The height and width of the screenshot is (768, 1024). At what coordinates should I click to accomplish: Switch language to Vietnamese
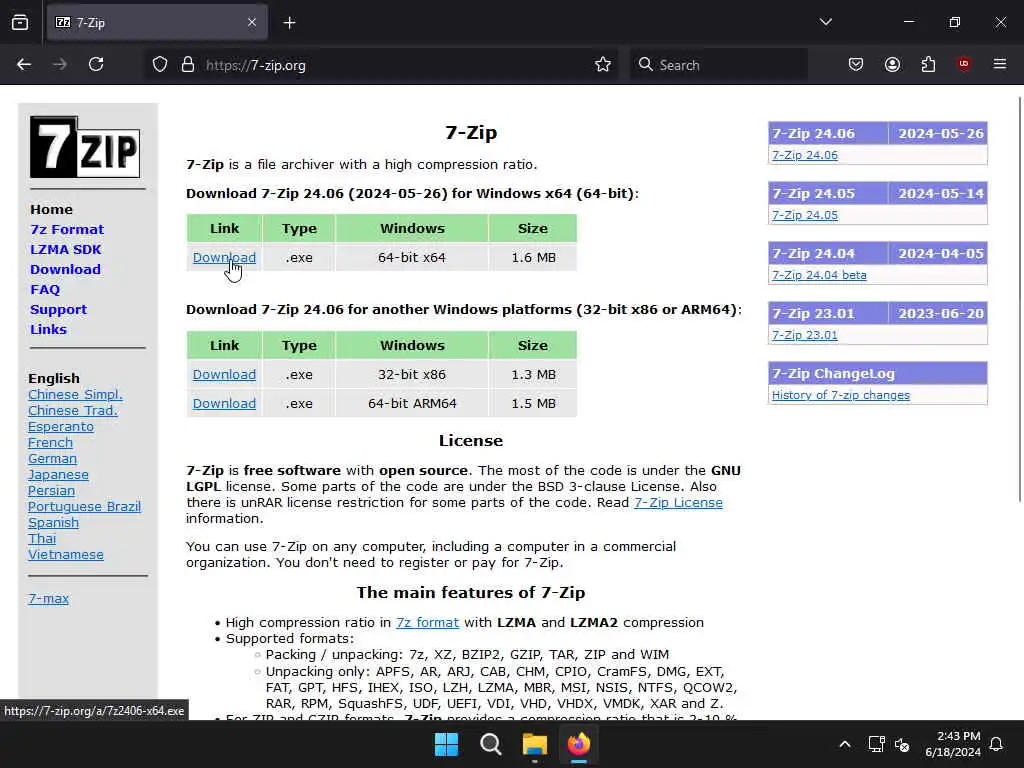[x=65, y=554]
